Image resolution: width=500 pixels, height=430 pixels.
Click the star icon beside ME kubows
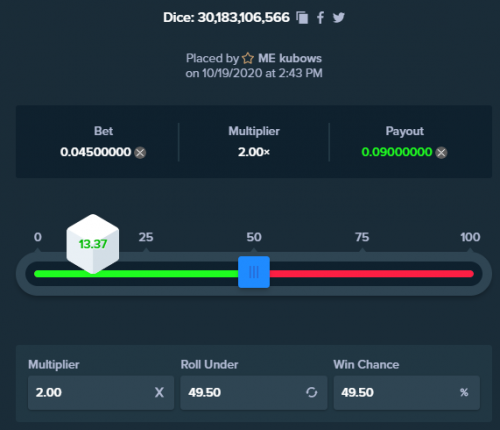248,58
